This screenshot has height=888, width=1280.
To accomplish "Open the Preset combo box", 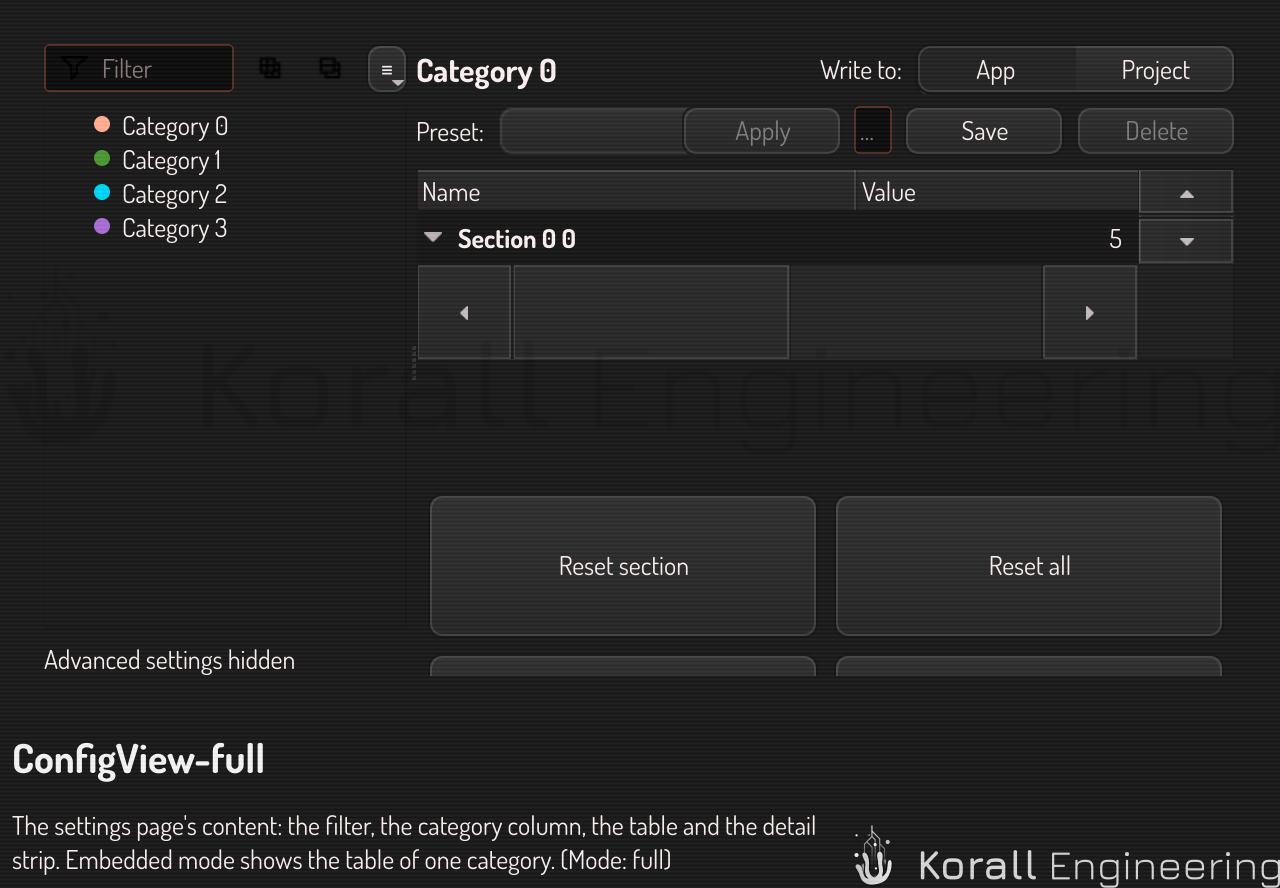I will pyautogui.click(x=592, y=131).
